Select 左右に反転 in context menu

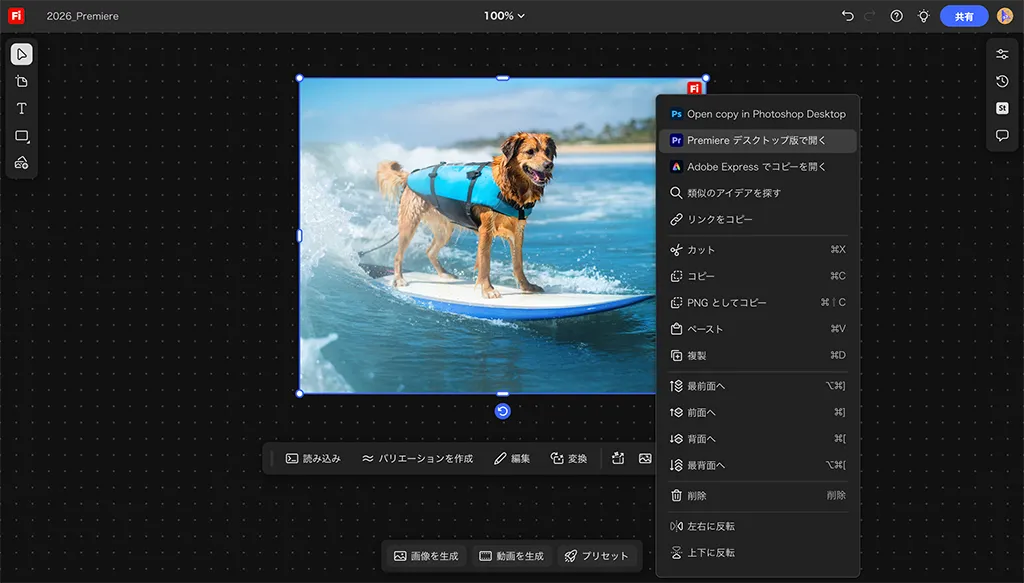pos(710,526)
